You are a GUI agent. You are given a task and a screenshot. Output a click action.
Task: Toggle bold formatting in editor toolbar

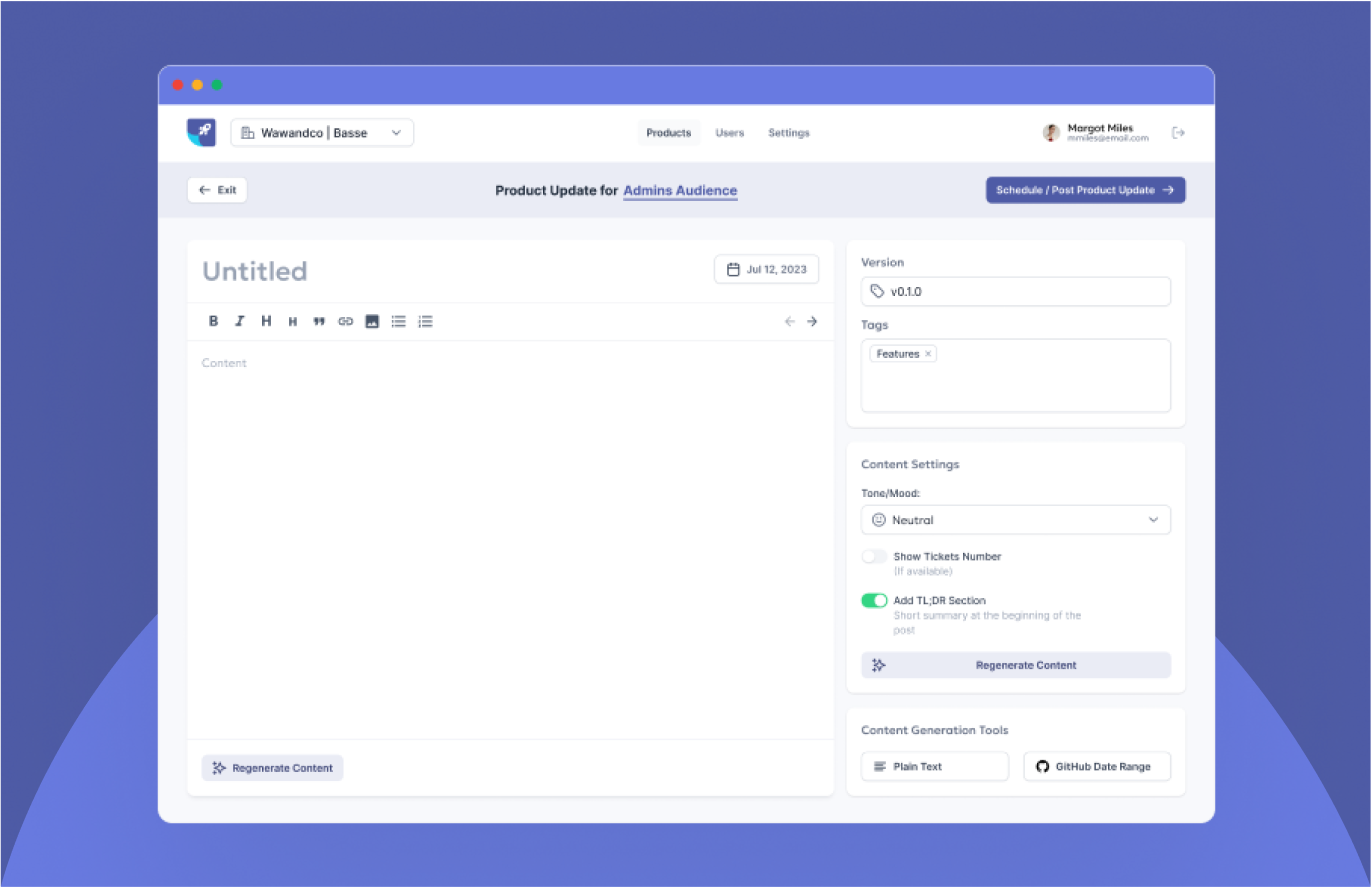click(x=213, y=321)
